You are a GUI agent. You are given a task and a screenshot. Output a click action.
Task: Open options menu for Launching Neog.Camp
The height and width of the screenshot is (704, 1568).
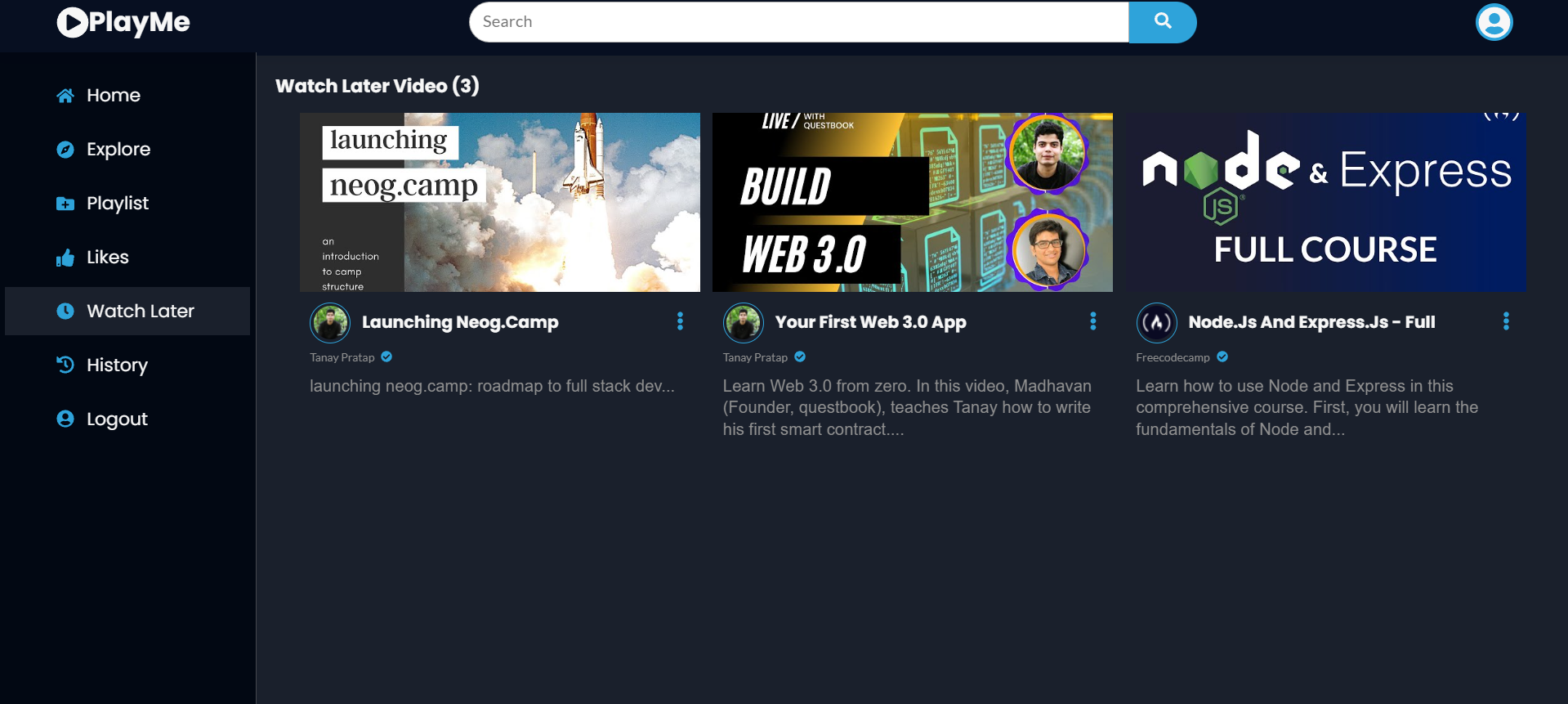tap(680, 321)
